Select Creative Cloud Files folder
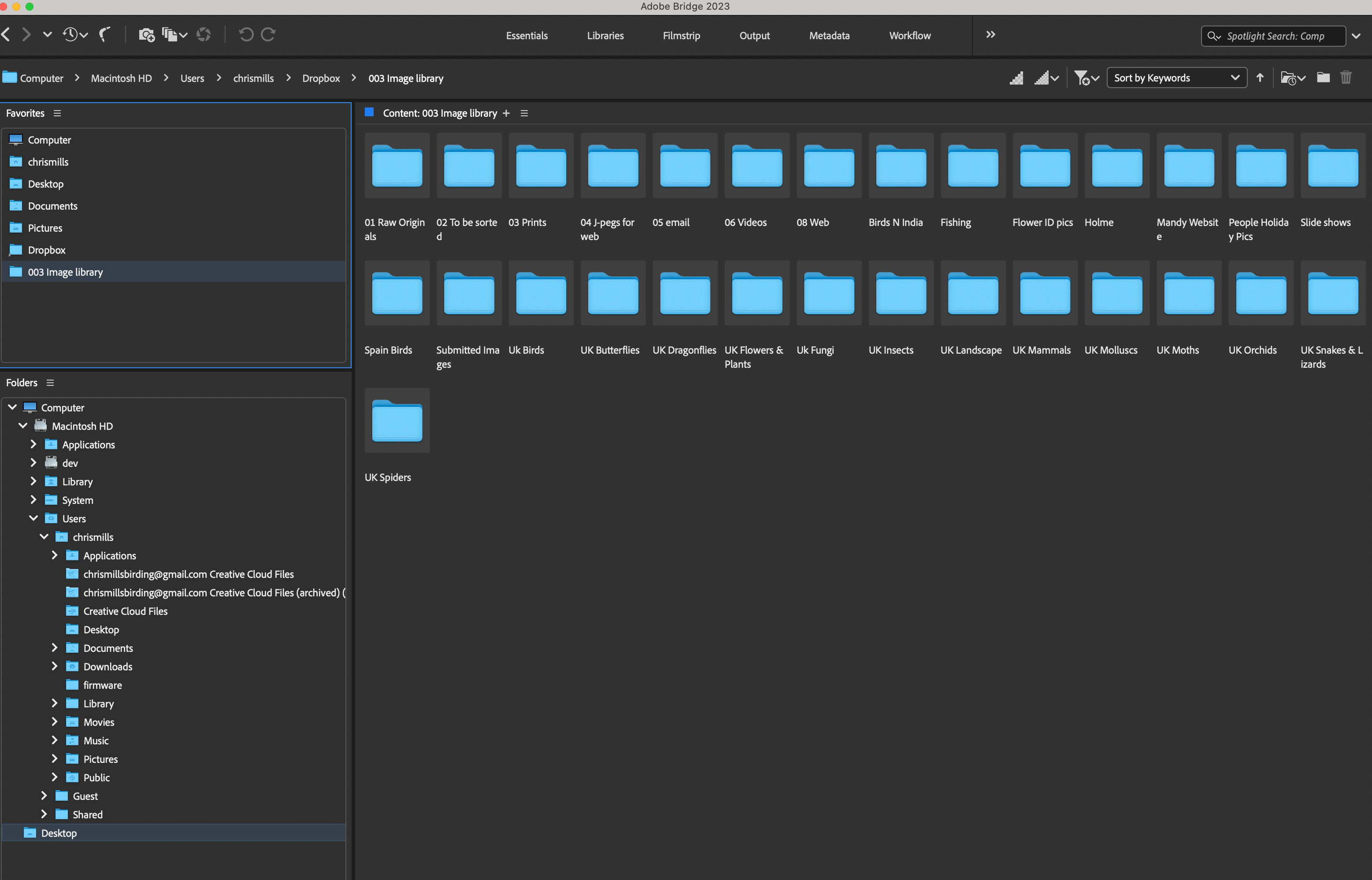Screen dimensions: 1372x880 coord(125,611)
